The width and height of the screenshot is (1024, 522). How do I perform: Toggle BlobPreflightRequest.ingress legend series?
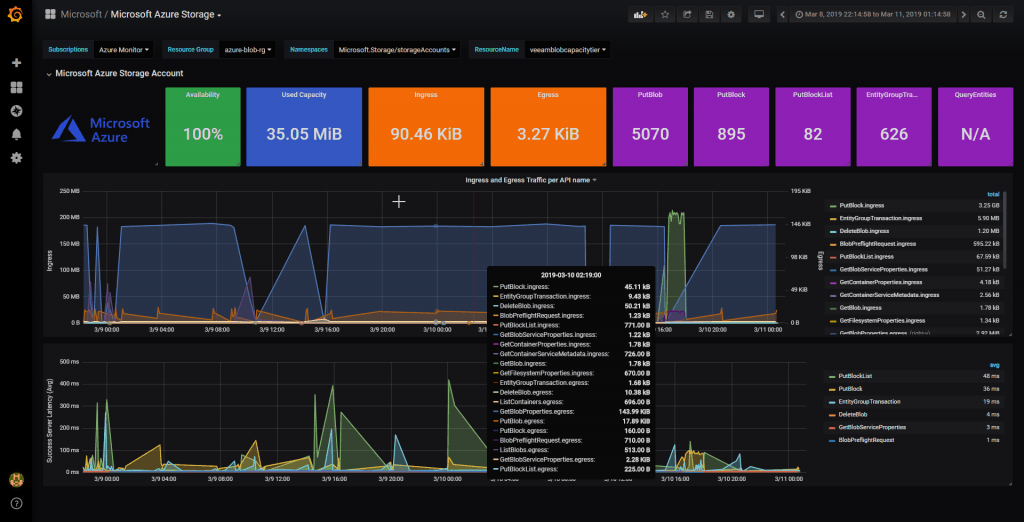point(877,244)
